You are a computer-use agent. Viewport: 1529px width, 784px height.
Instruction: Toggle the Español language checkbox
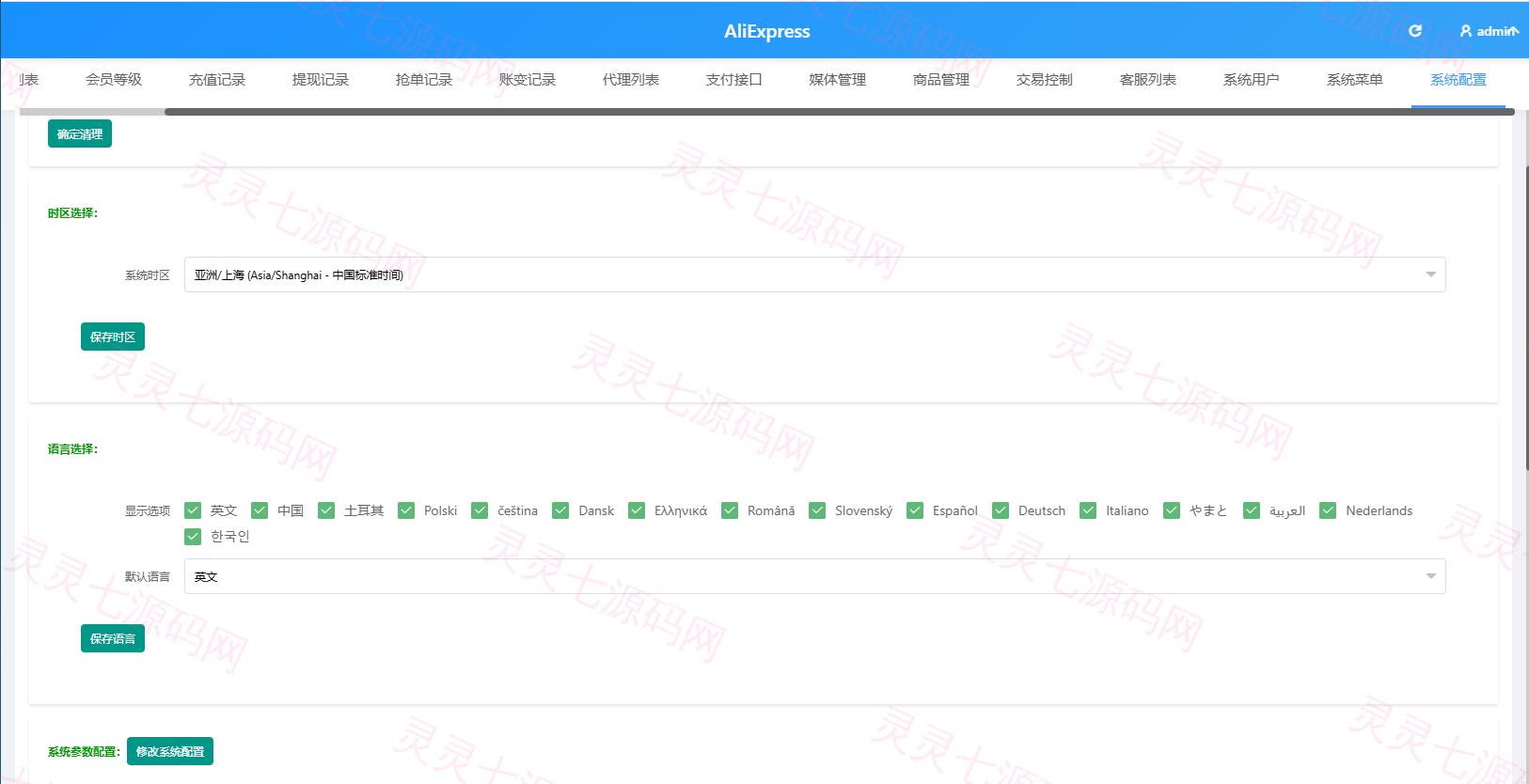pyautogui.click(x=915, y=510)
